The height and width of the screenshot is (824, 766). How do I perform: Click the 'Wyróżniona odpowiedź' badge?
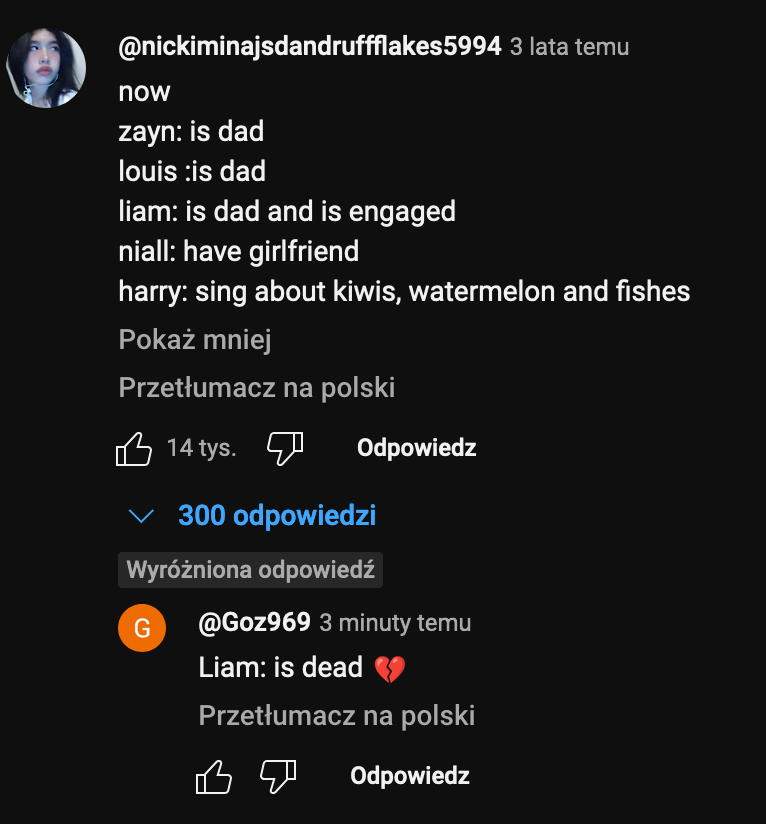pyautogui.click(x=250, y=571)
